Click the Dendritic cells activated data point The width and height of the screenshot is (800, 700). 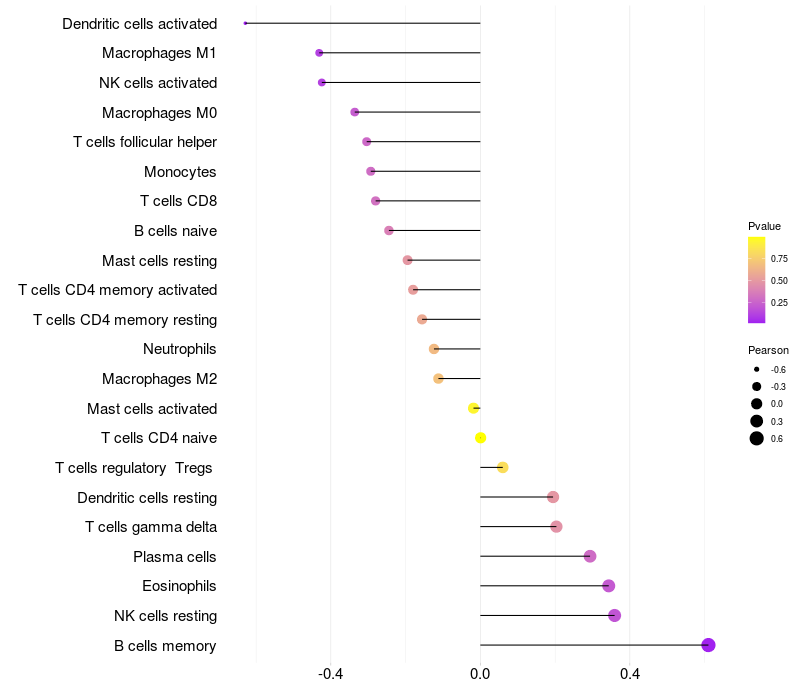tap(245, 23)
